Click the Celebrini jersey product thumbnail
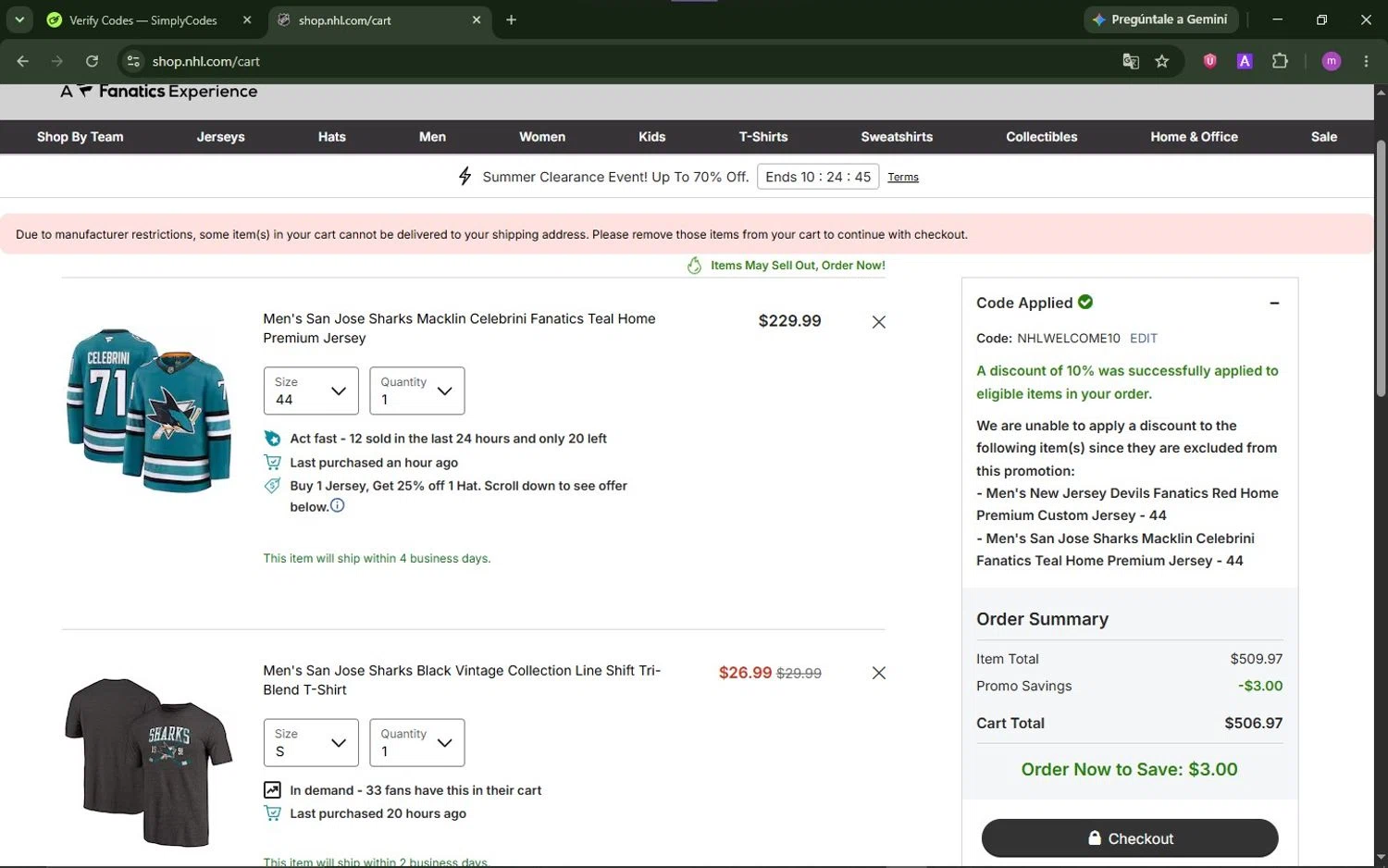Screen dimensions: 1388x868 pos(148,410)
